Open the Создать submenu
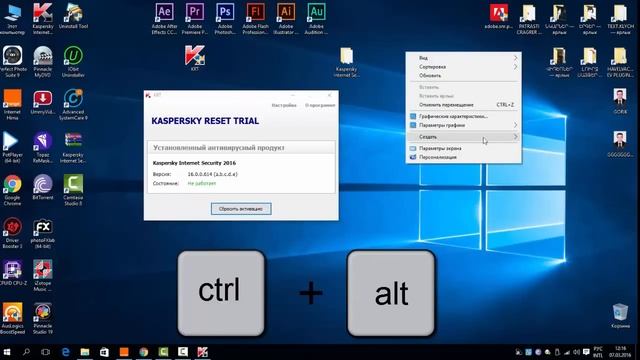The width and height of the screenshot is (640, 360). pyautogui.click(x=464, y=137)
